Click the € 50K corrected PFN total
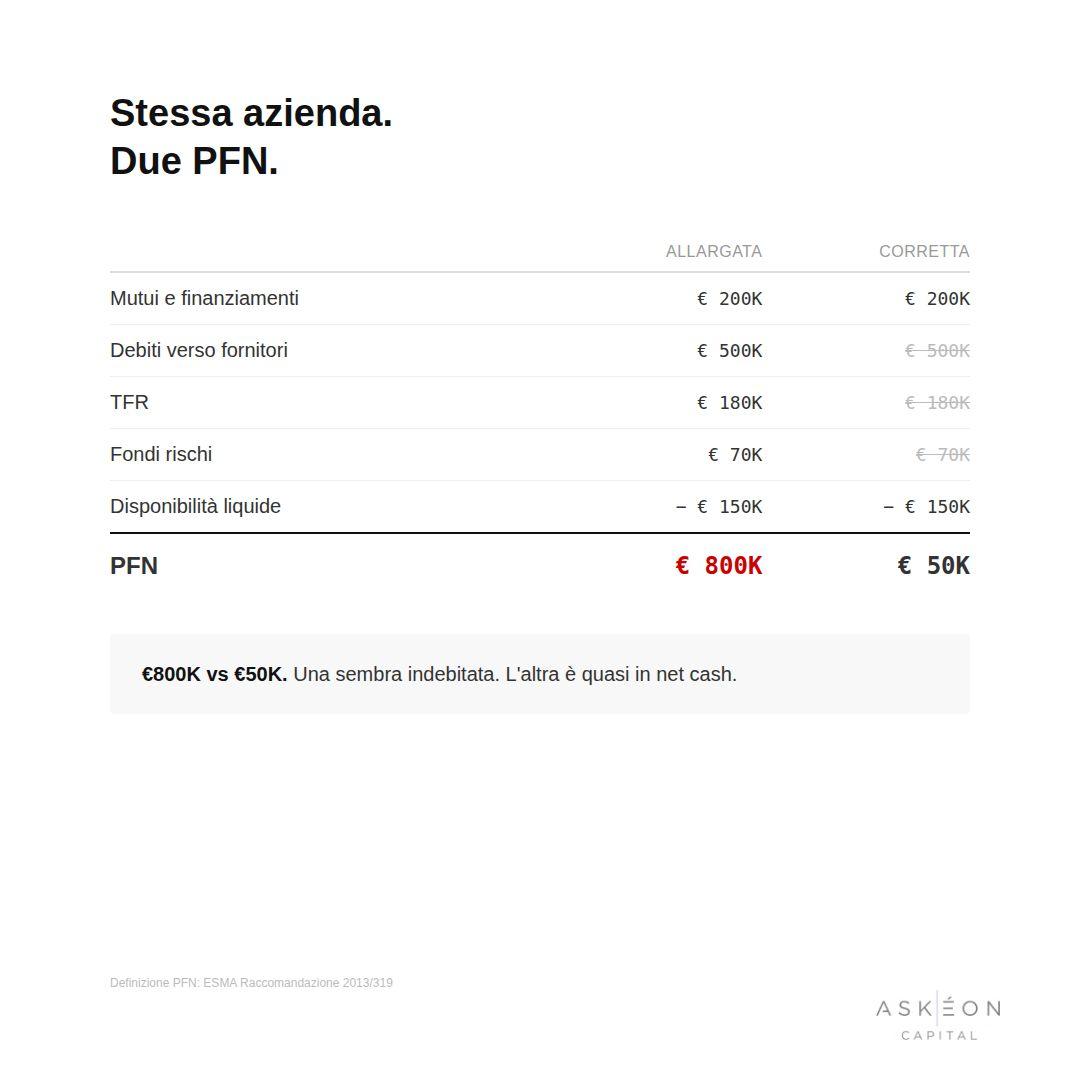Image resolution: width=1080 pixels, height=1080 pixels. (933, 566)
